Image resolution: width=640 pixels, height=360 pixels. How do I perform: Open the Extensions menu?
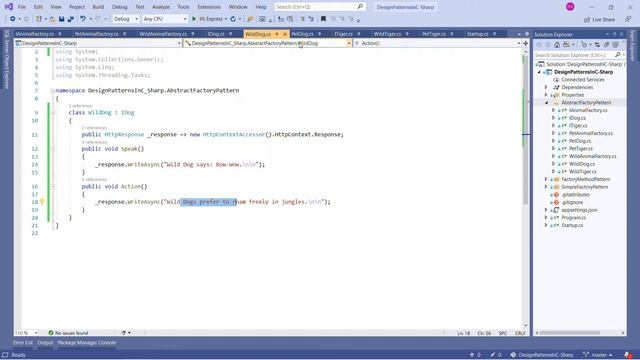(x=209, y=7)
